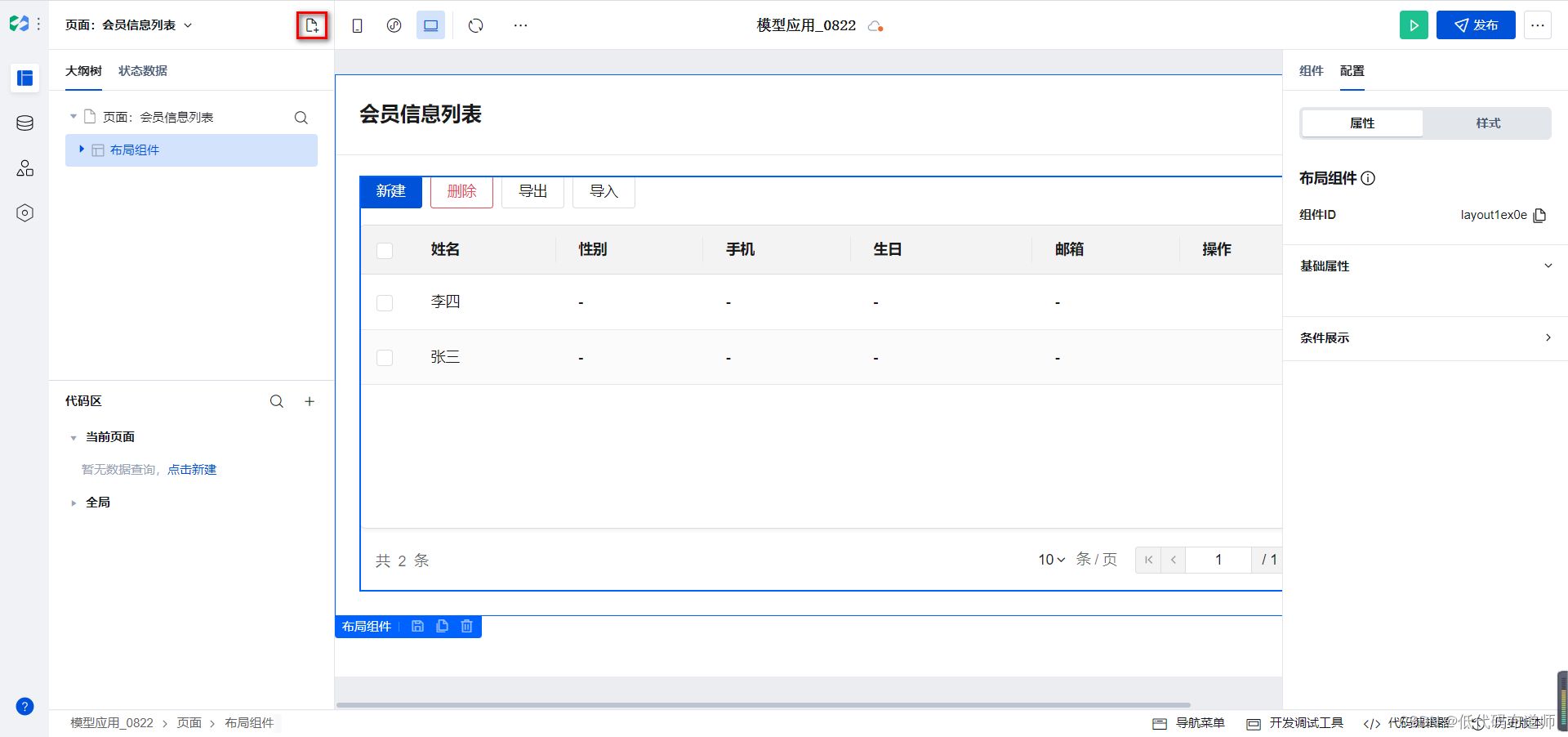Go to first page in pagination
The height and width of the screenshot is (737, 1568).
[1148, 560]
